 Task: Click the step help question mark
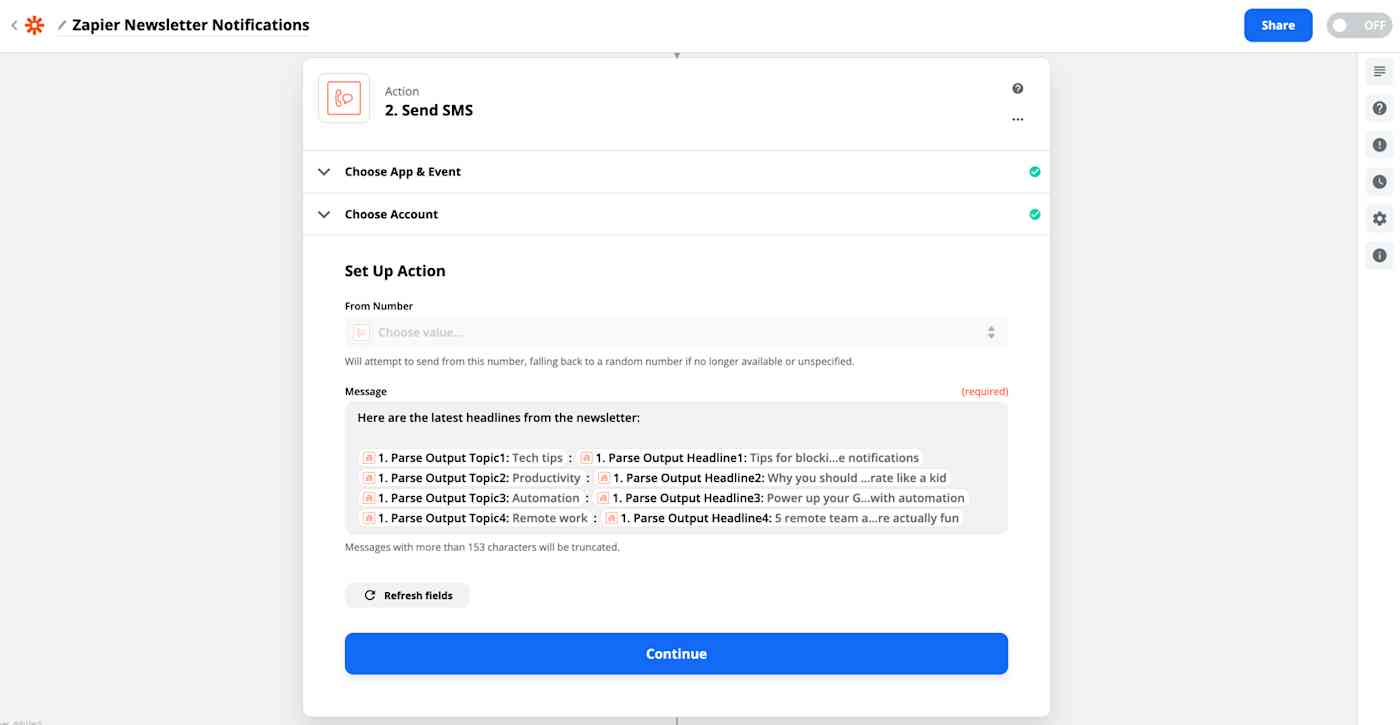[x=1017, y=88]
